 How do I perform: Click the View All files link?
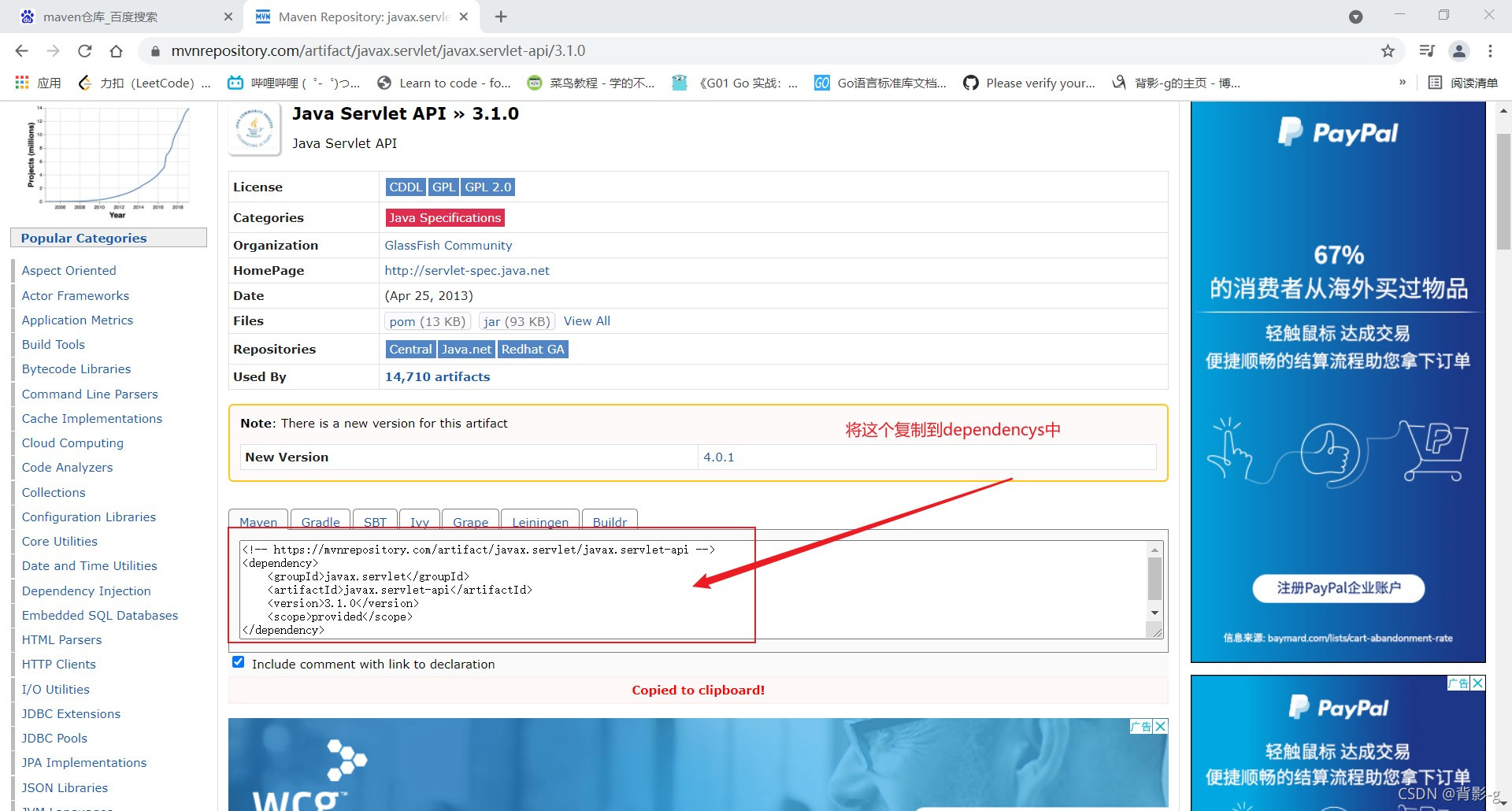tap(587, 321)
